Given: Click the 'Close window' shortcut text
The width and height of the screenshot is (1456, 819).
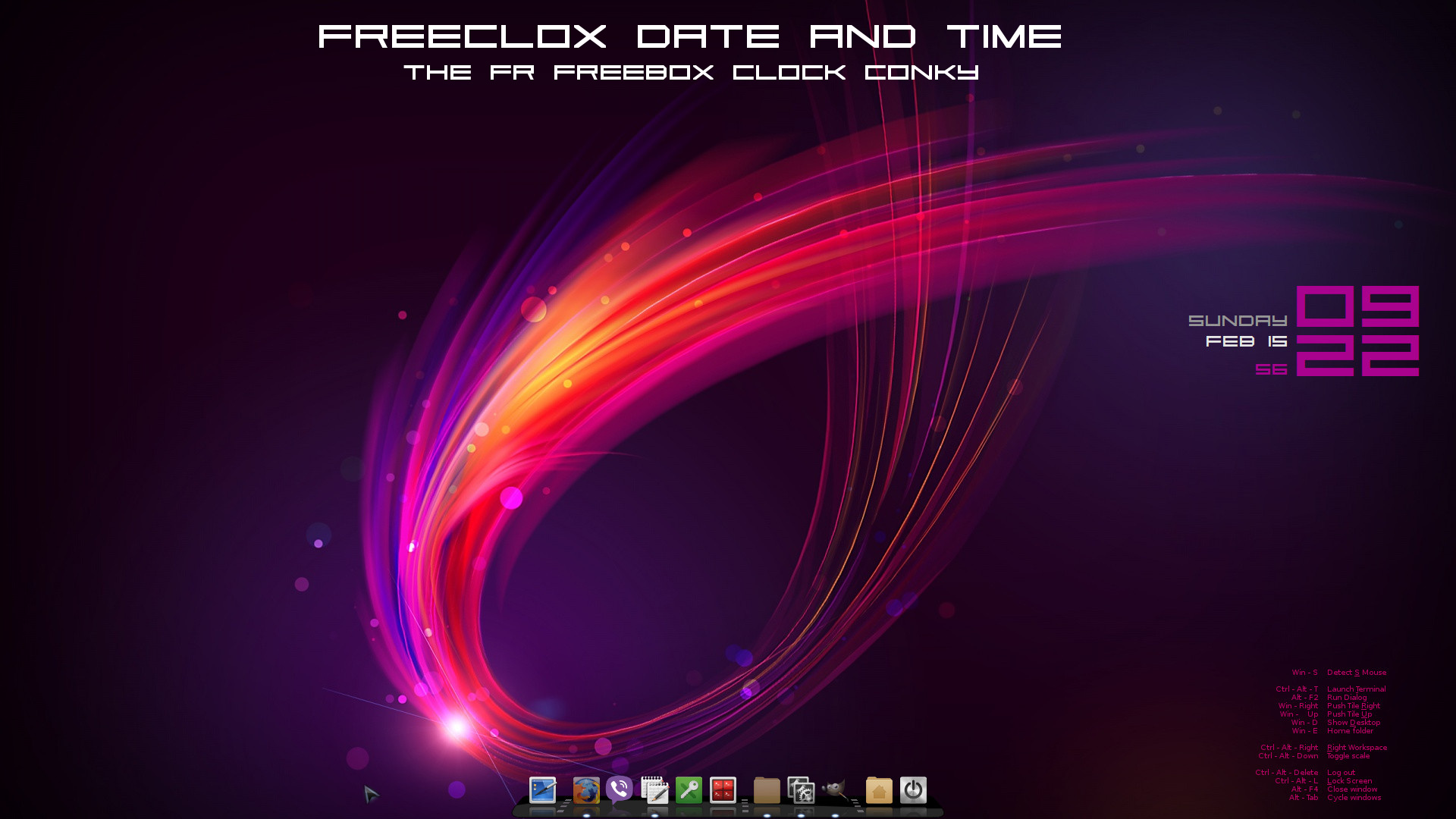Looking at the screenshot, I should click(1352, 789).
